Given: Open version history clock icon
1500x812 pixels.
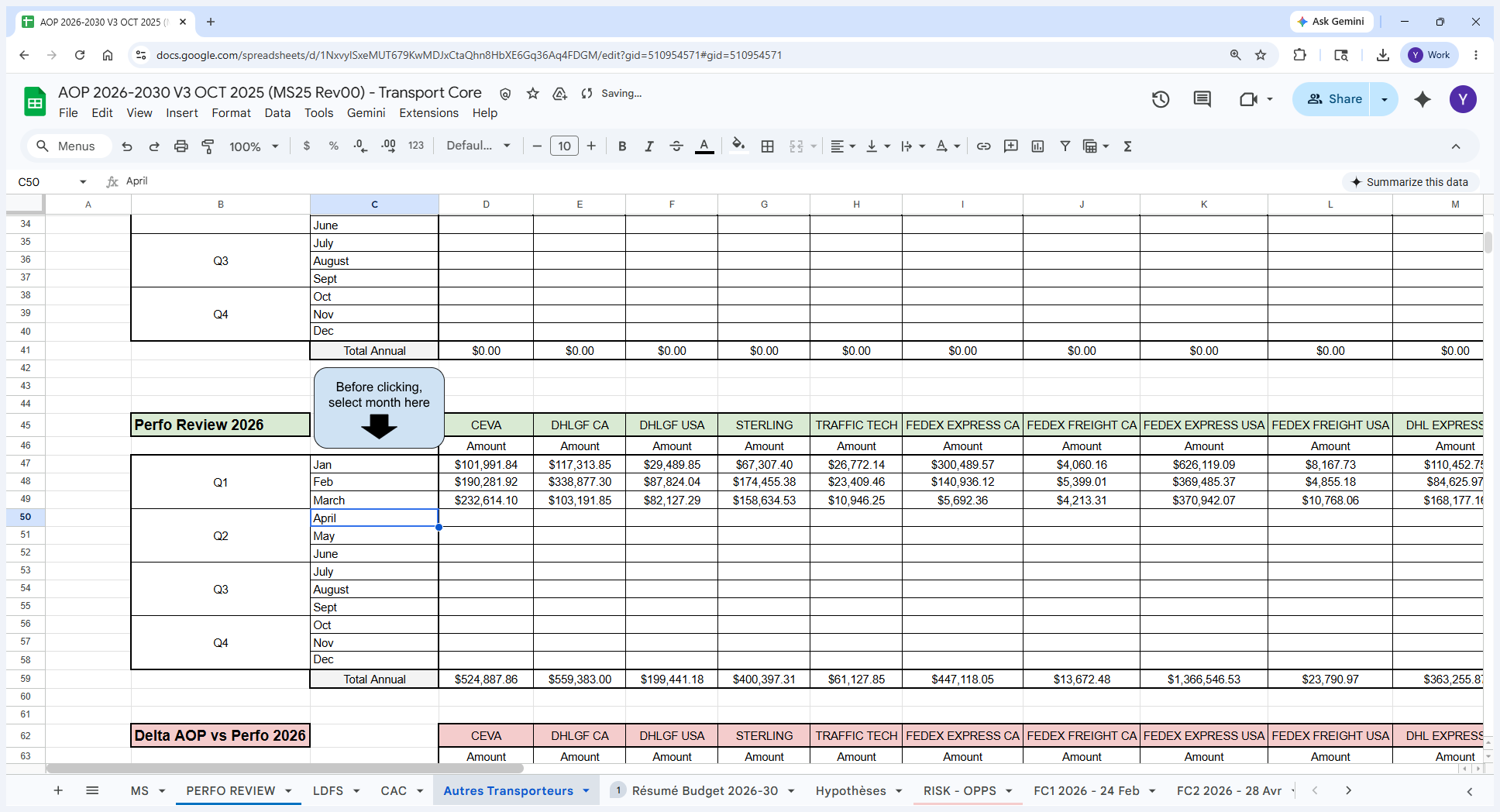Looking at the screenshot, I should 1161,99.
